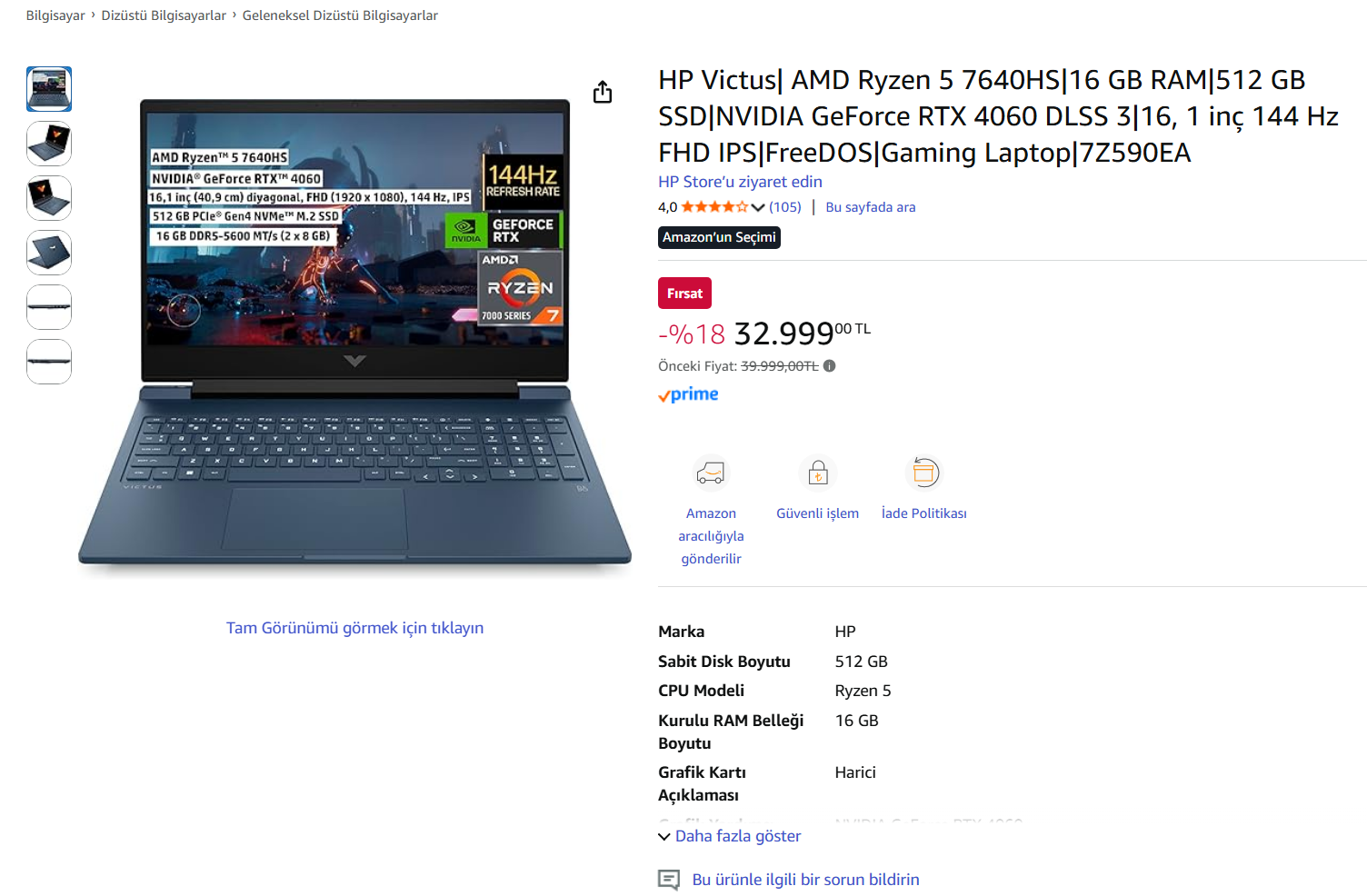Click the report issue speech bubble icon
Image resolution: width=1367 pixels, height=896 pixels.
pos(669,880)
